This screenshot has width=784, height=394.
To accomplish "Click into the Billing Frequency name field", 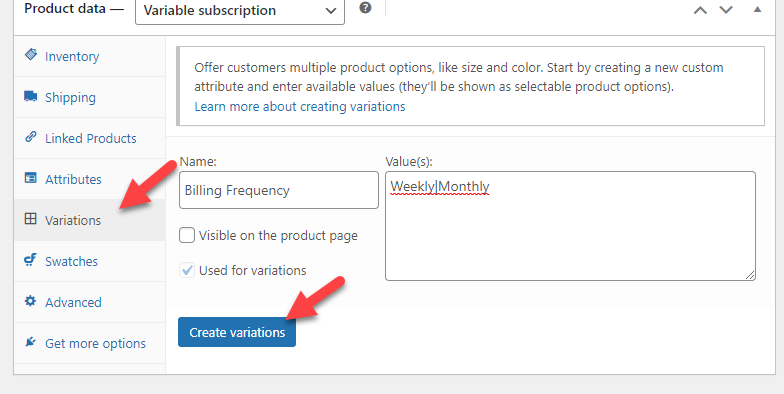I will (x=279, y=190).
